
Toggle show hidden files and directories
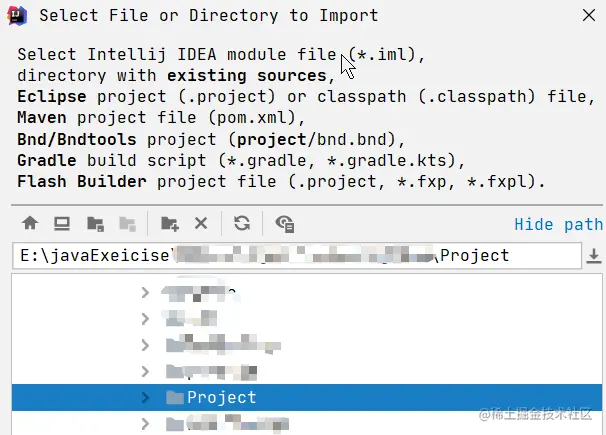coord(285,224)
